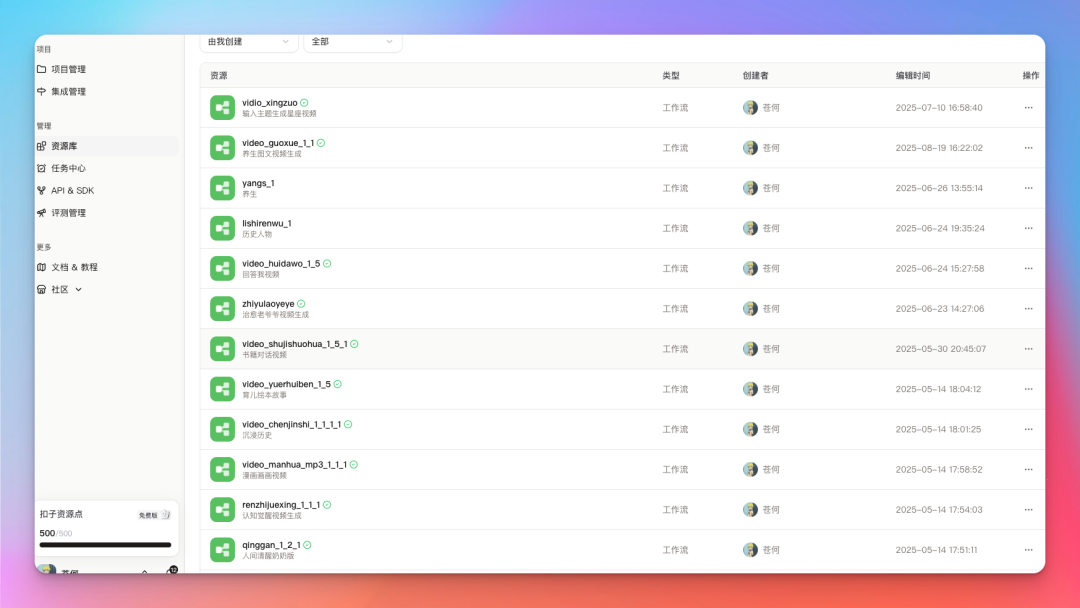Click the folder icon for 项目管理
Viewport: 1080px width, 608px height.
tap(42, 69)
